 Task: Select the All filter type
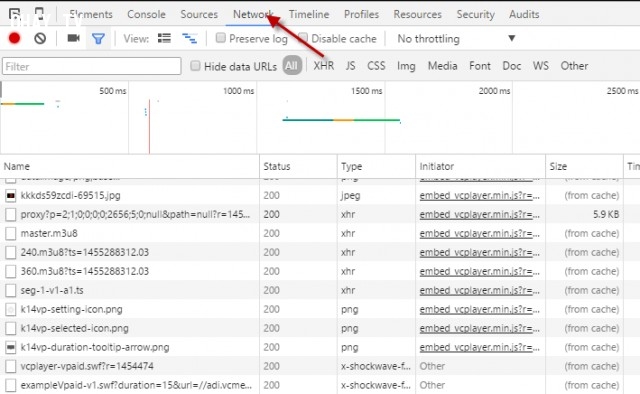(x=292, y=66)
